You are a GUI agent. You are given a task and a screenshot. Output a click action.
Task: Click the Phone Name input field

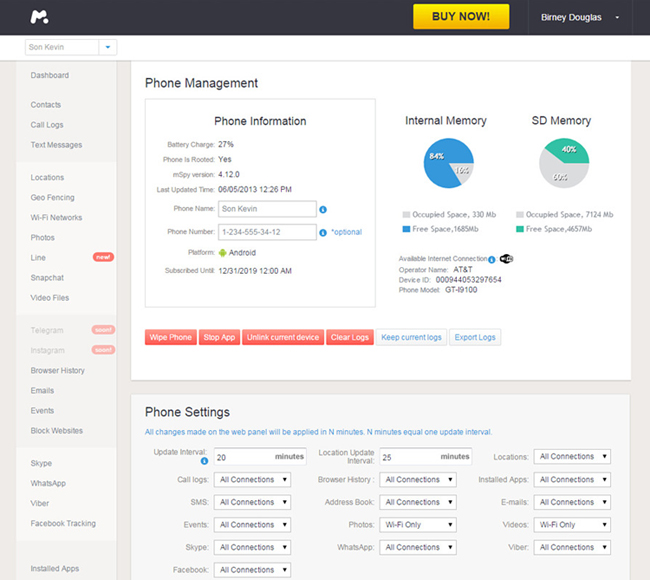coord(267,209)
